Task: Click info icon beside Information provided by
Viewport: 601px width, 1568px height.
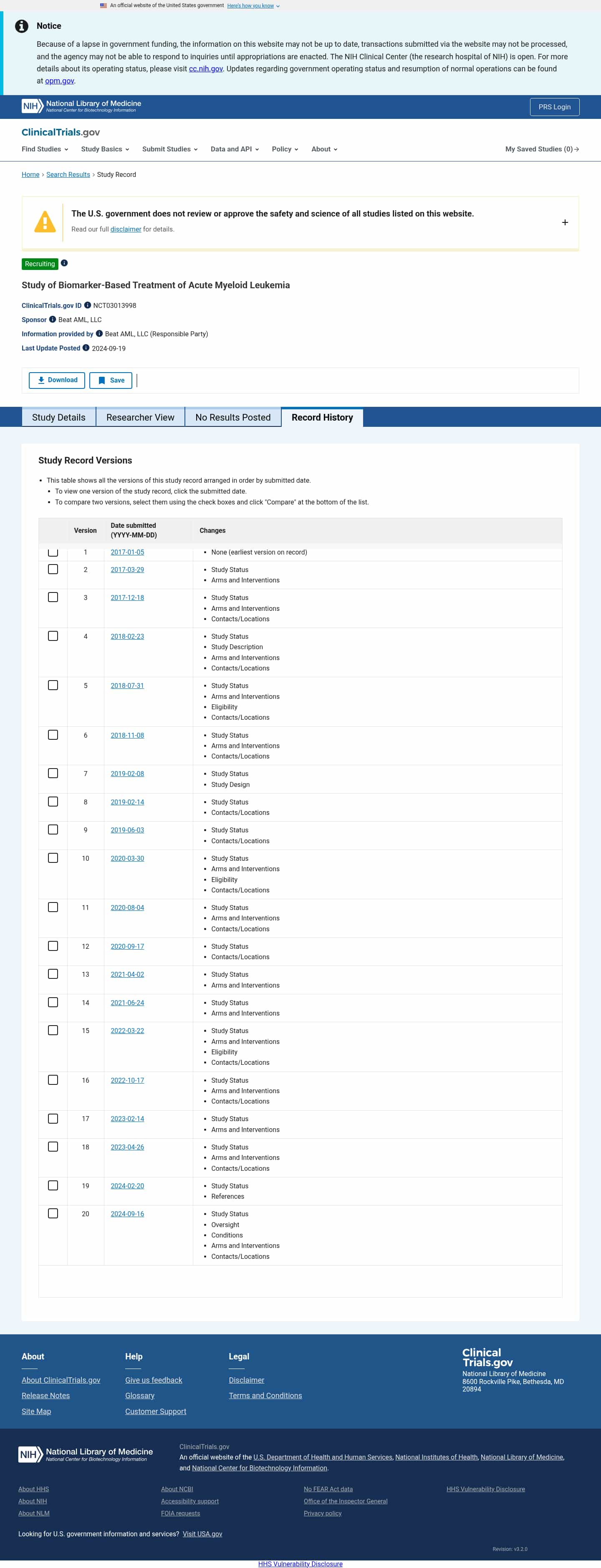Action: (x=99, y=333)
